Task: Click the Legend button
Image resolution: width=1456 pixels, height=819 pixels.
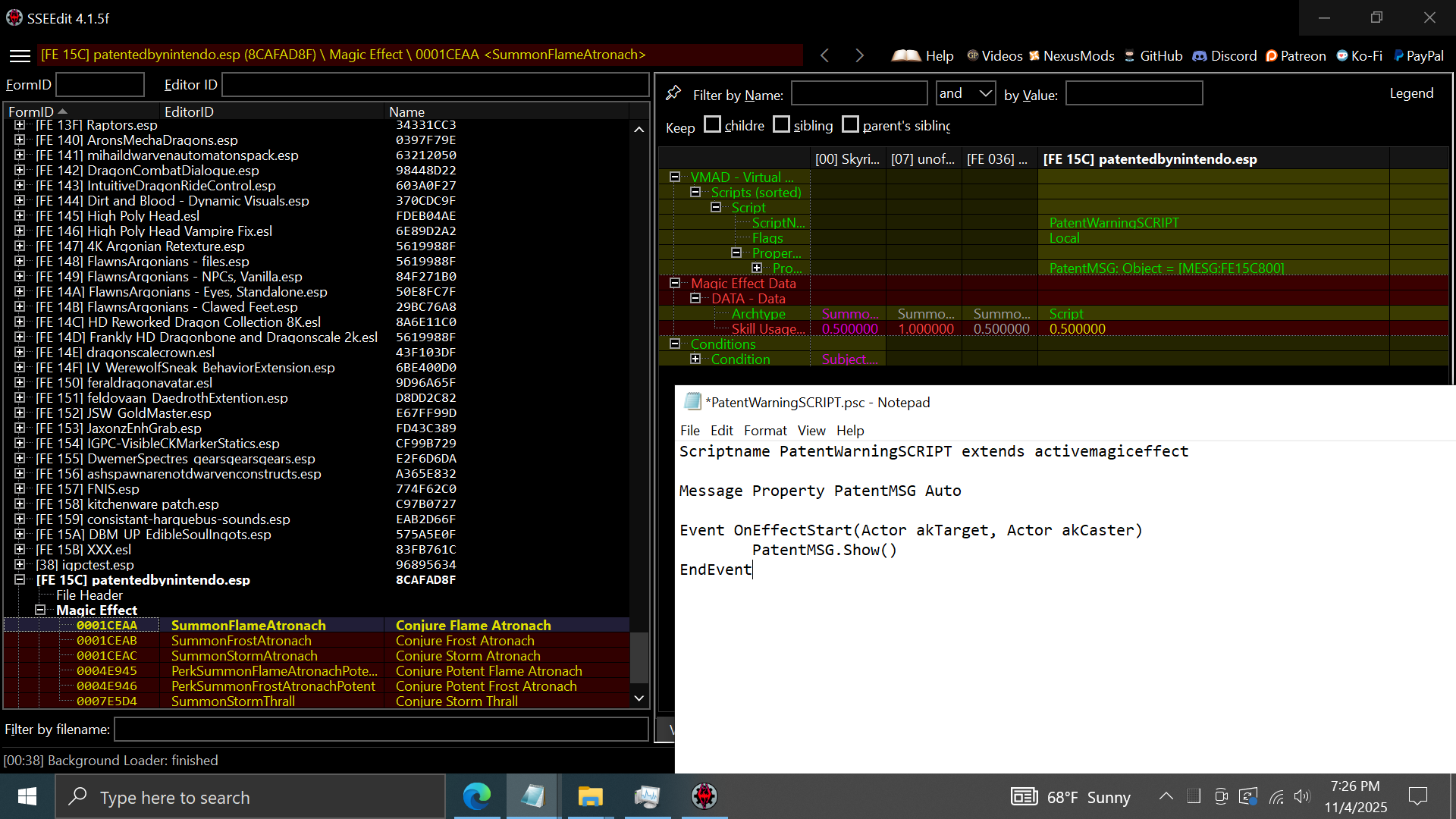Action: [1411, 93]
